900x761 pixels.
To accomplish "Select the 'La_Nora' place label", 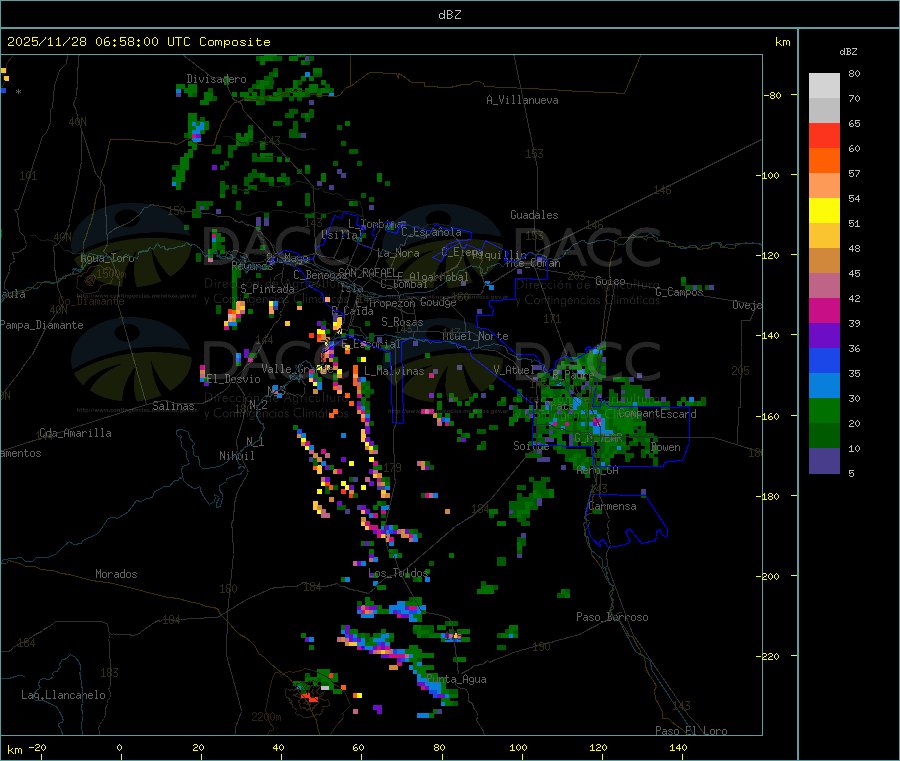I will [x=398, y=253].
